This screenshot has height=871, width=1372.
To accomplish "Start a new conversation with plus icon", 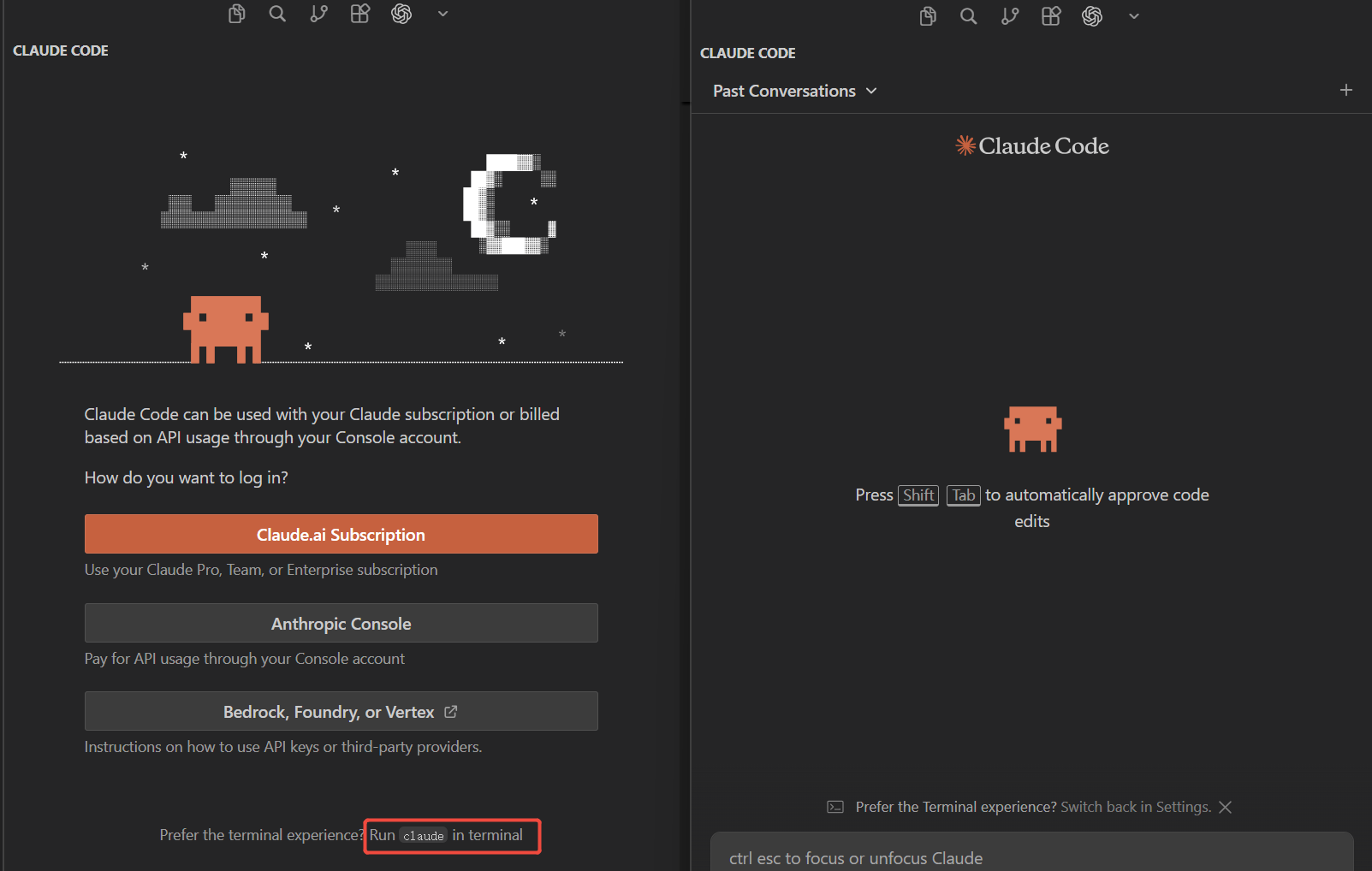I will (1346, 90).
